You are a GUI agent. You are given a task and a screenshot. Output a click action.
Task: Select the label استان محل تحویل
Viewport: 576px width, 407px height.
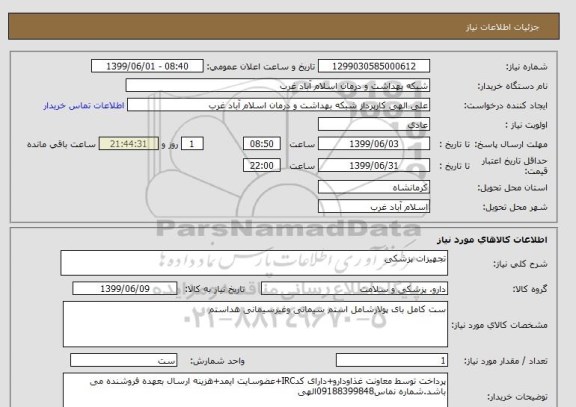tap(512, 188)
